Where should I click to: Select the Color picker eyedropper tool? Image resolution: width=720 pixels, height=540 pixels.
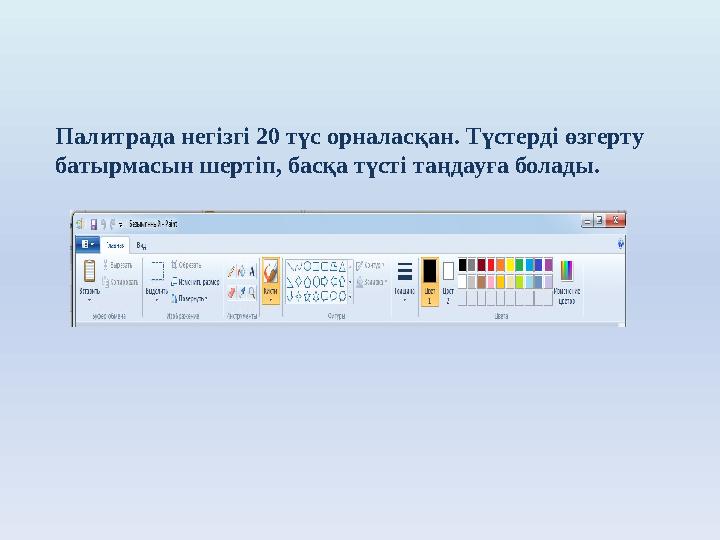pyautogui.click(x=242, y=292)
